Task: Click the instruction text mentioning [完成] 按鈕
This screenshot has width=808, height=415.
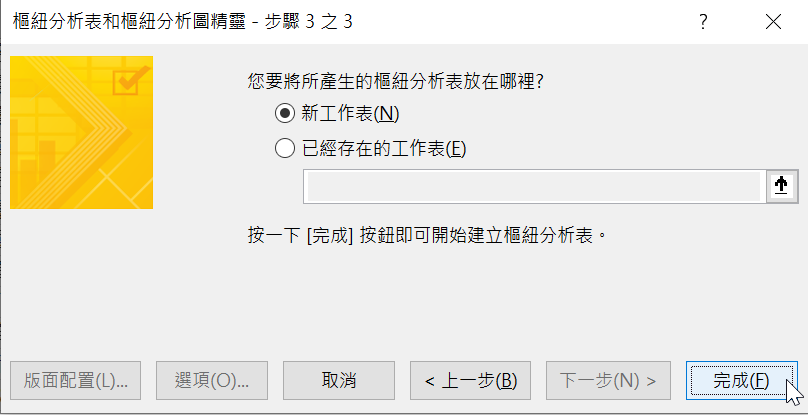Action: coord(427,236)
